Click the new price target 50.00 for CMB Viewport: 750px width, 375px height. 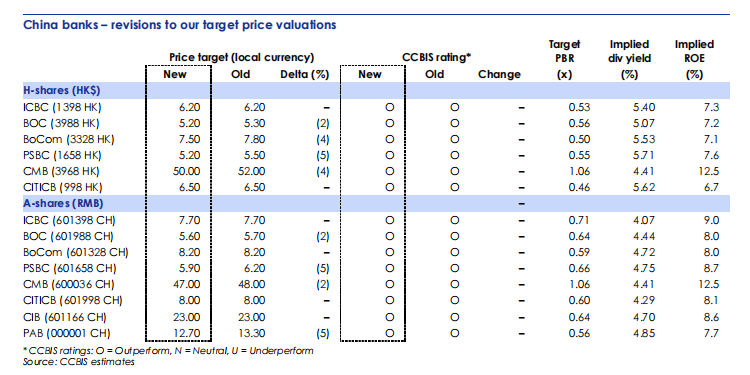(x=187, y=171)
